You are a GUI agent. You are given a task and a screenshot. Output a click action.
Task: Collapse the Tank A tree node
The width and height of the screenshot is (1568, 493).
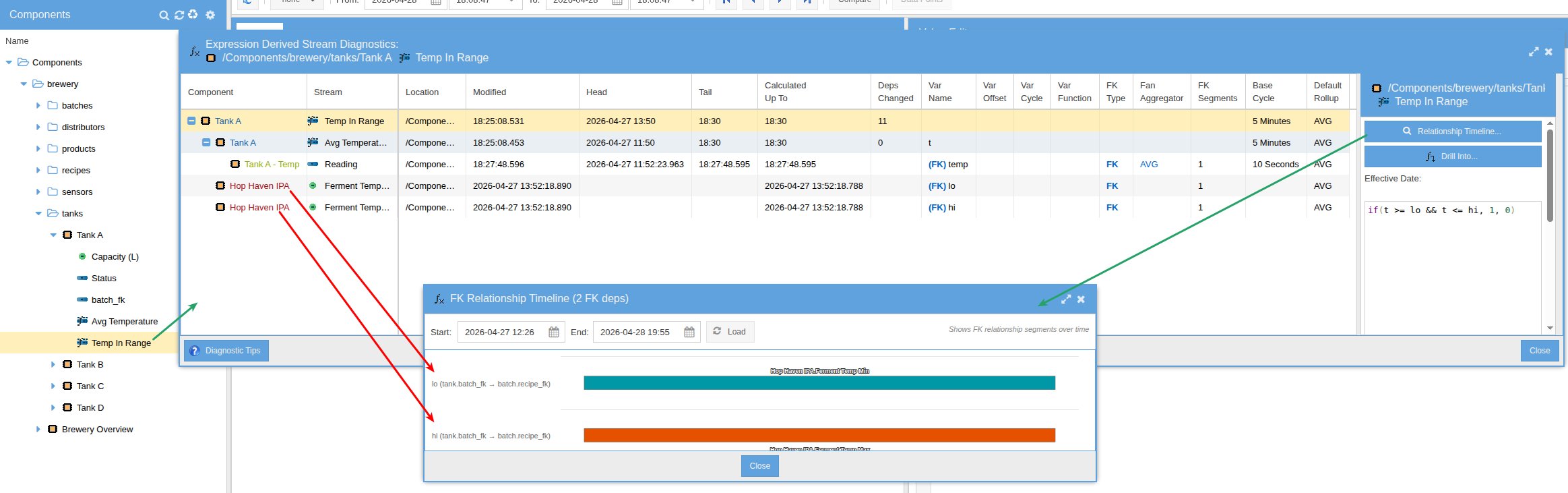coord(53,235)
